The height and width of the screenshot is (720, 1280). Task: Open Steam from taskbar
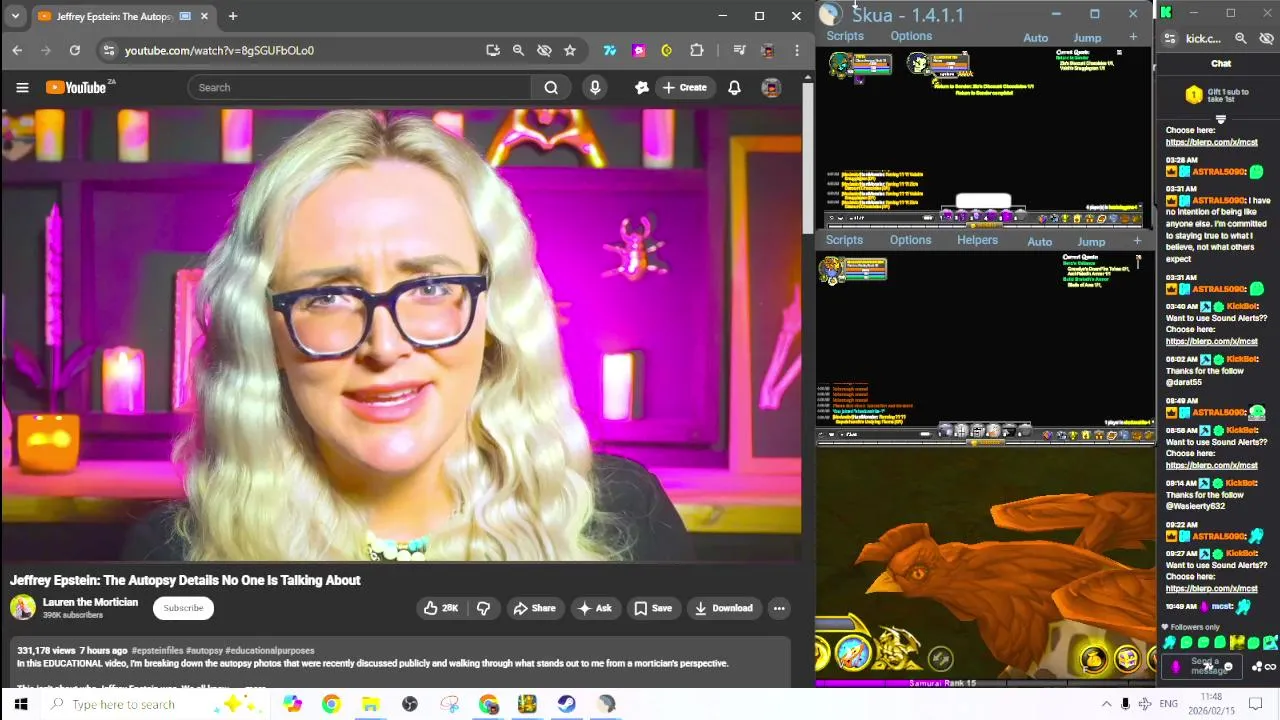(x=567, y=704)
